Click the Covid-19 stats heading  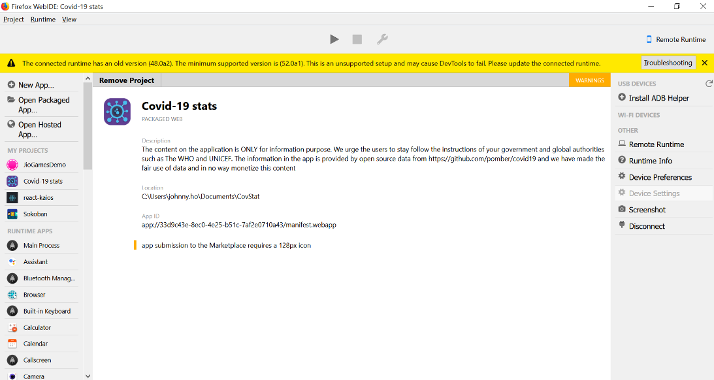(x=179, y=106)
